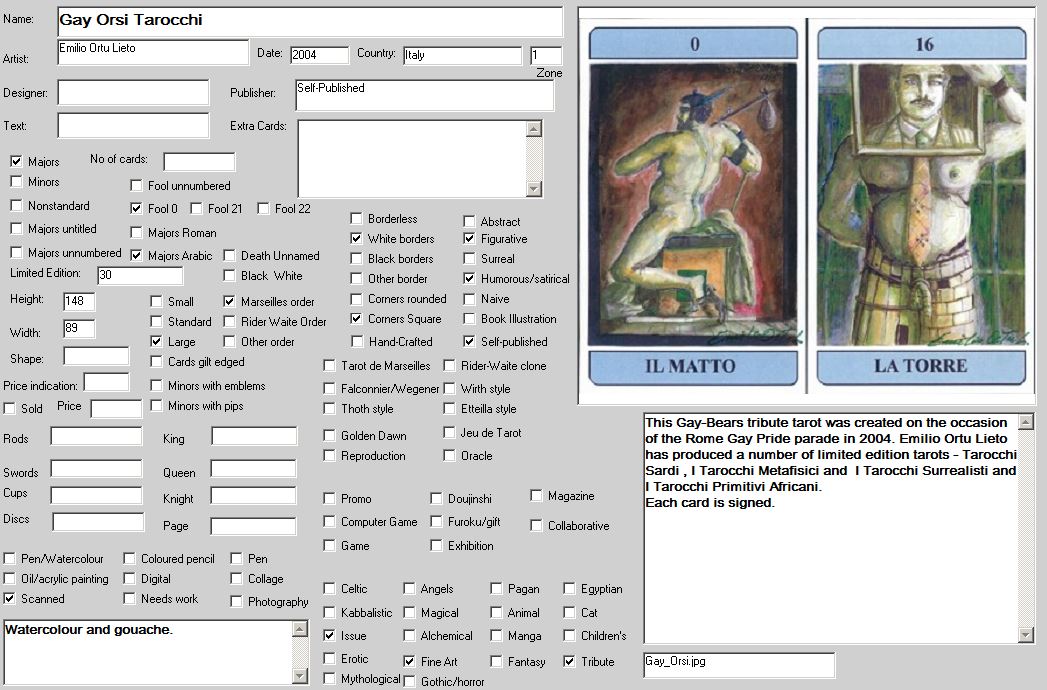The image size is (1047, 690).
Task: Tick the Sold checkbox
Action: (10, 408)
